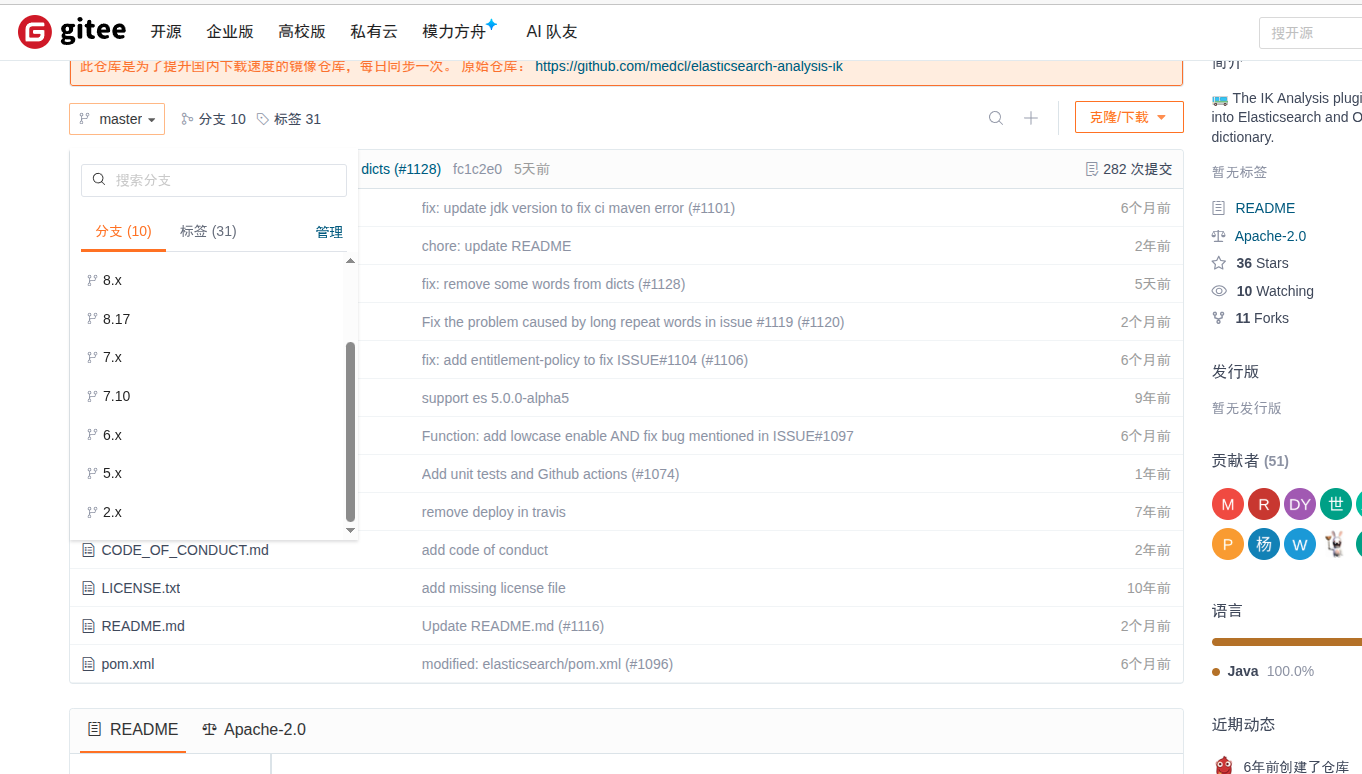Click the branch icon next to 分支 10
Image resolution: width=1362 pixels, height=774 pixels.
point(187,119)
